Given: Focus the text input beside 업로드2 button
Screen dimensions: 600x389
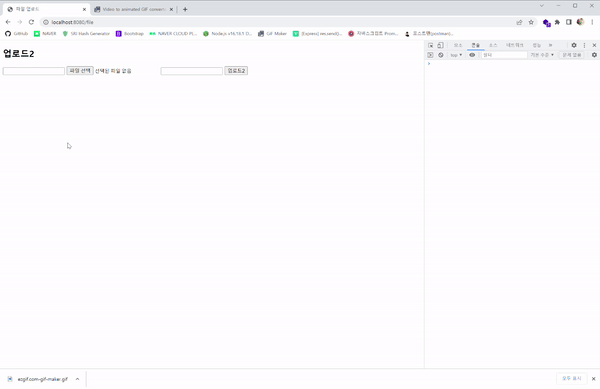Looking at the screenshot, I should (192, 71).
